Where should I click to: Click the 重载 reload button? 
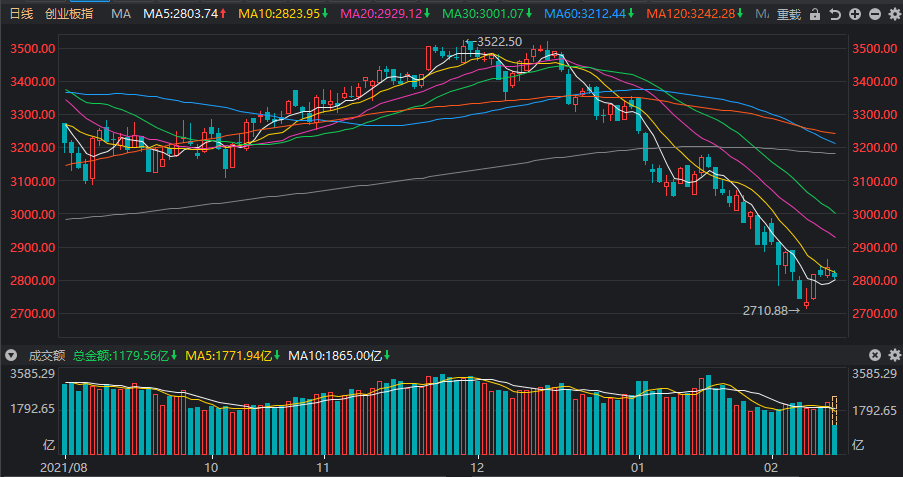pyautogui.click(x=789, y=15)
